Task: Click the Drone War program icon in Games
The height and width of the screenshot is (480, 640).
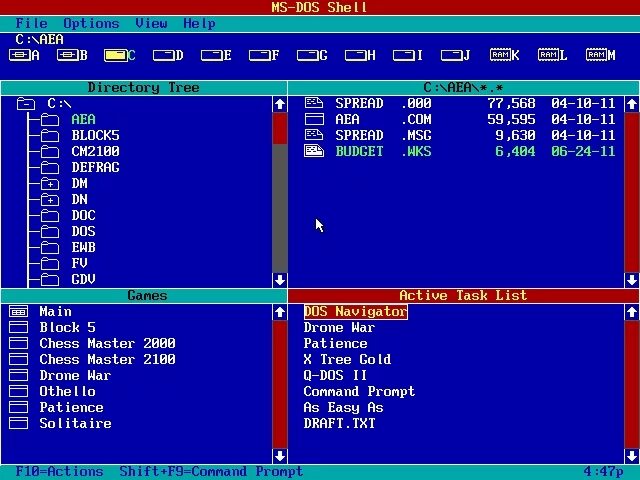Action: point(18,376)
